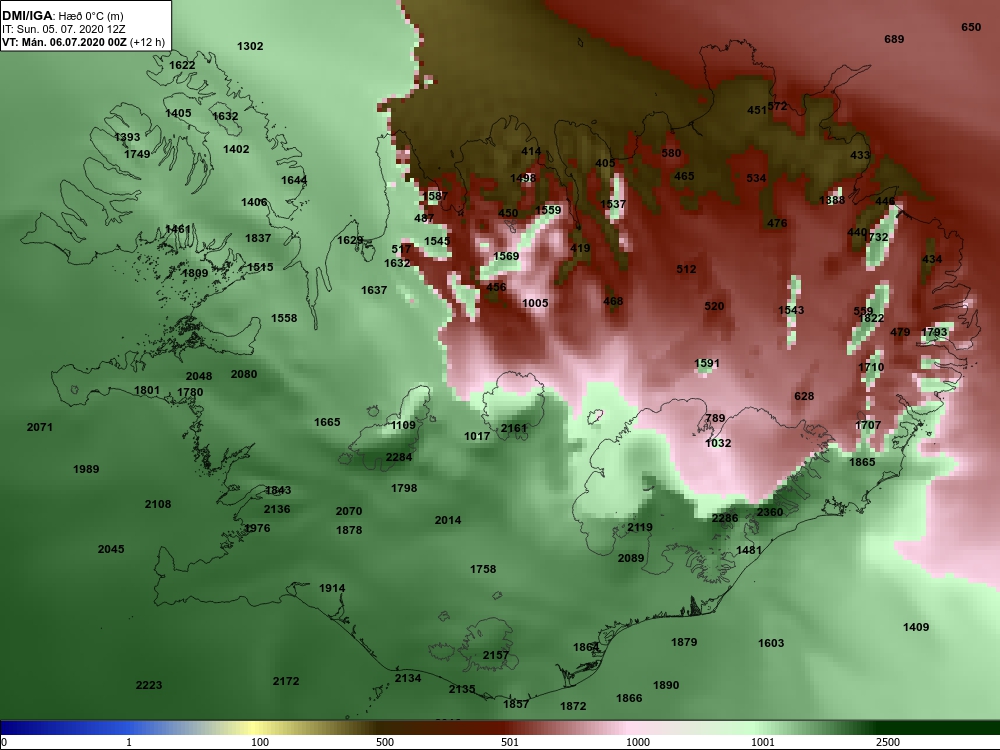Click the 1032 height value
The image size is (1000, 750).
[718, 443]
